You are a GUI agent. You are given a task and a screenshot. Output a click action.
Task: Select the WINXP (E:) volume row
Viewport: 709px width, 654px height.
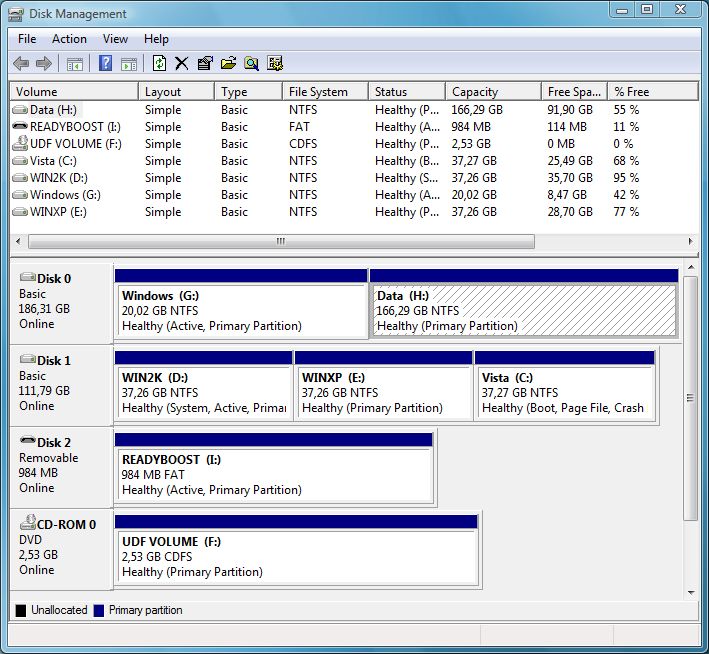354,212
